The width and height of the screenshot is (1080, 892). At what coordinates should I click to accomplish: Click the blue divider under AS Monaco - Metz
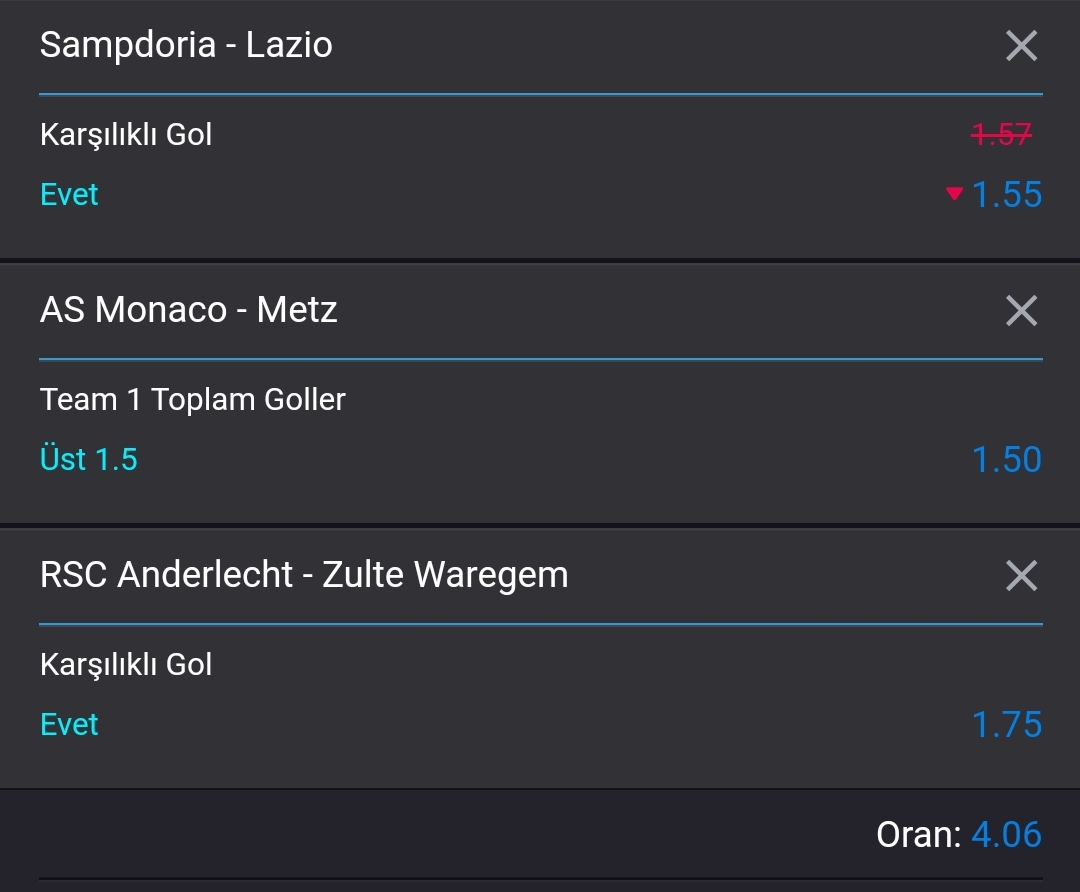[x=541, y=359]
